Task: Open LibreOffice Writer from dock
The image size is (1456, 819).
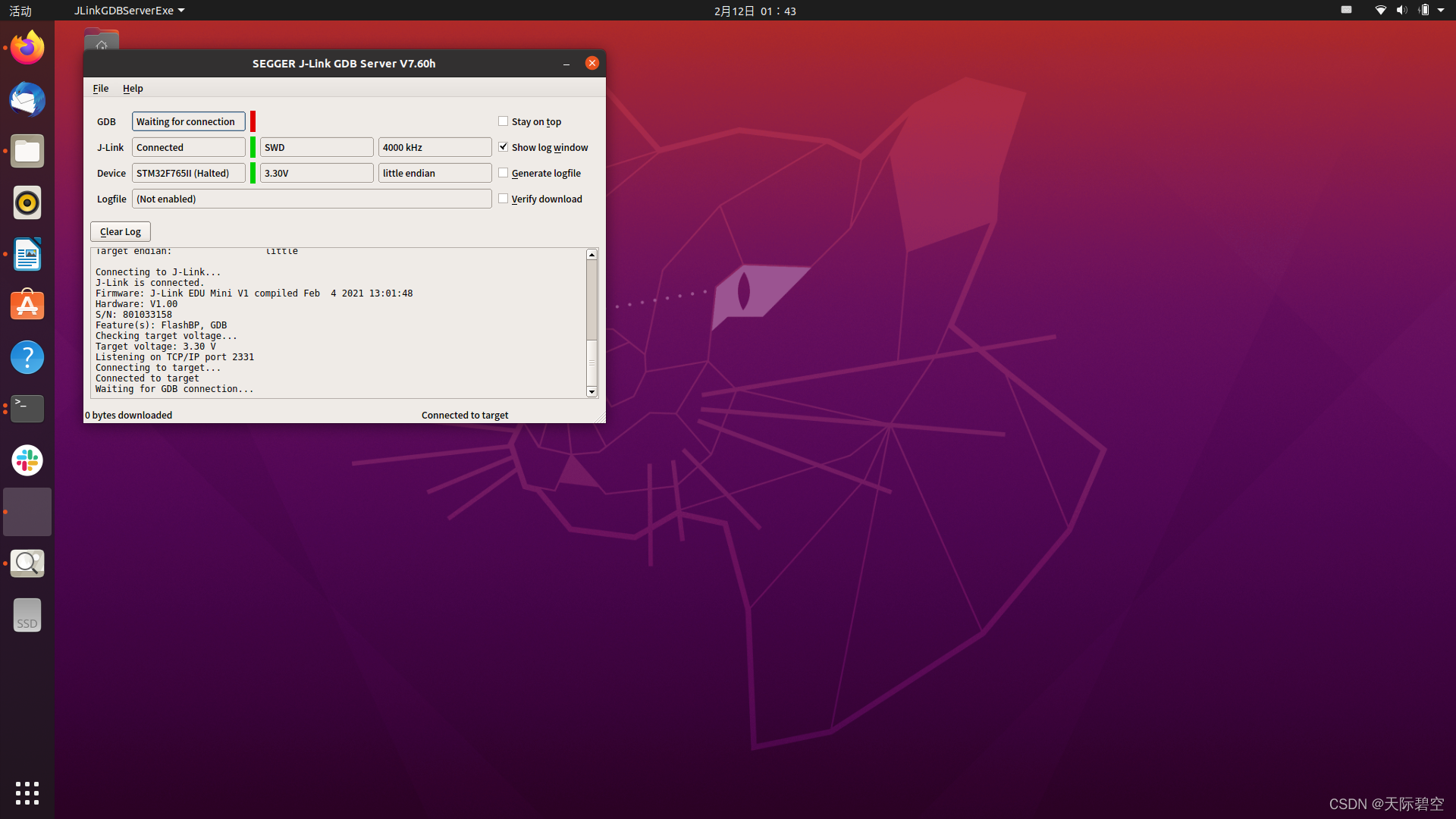Action: (x=27, y=254)
